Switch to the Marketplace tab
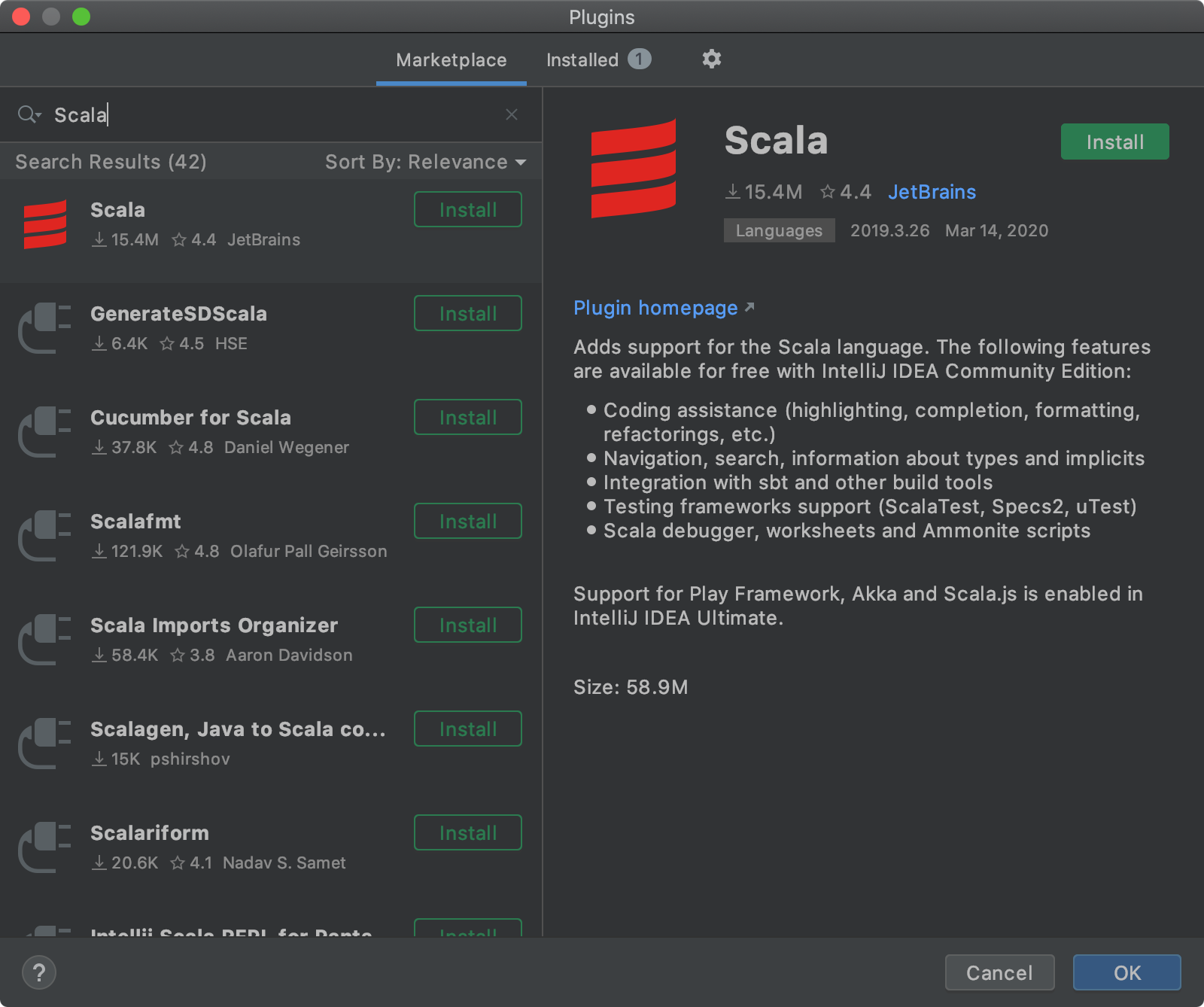The image size is (1204, 1007). pos(451,60)
